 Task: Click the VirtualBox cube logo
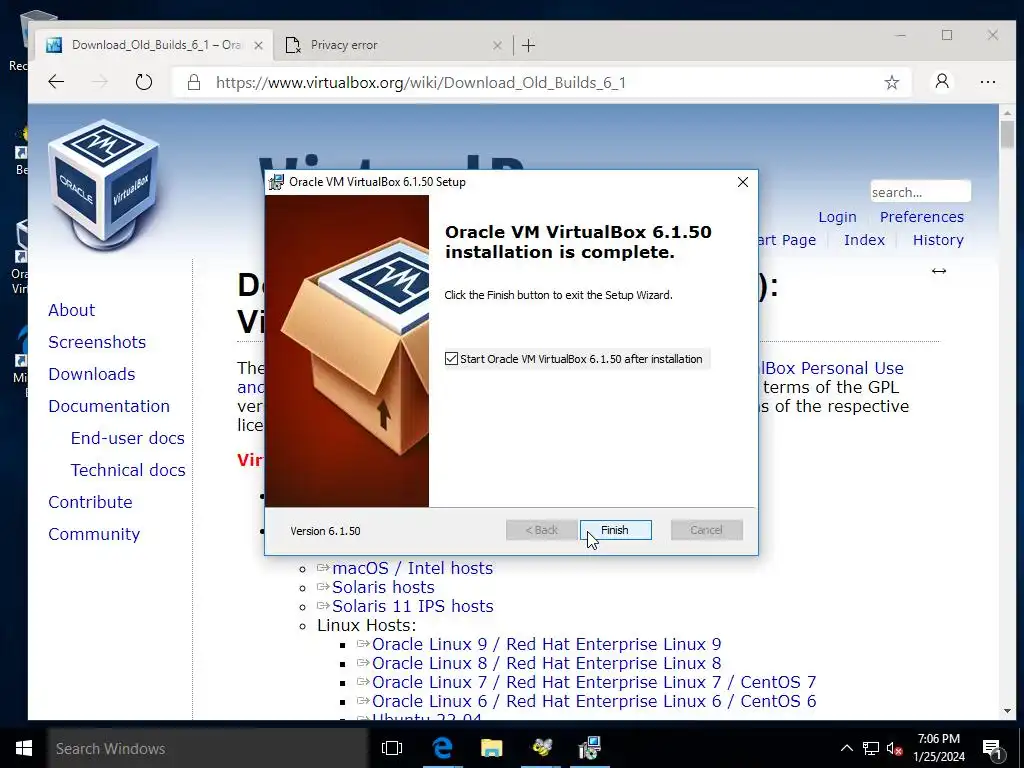pyautogui.click(x=104, y=184)
